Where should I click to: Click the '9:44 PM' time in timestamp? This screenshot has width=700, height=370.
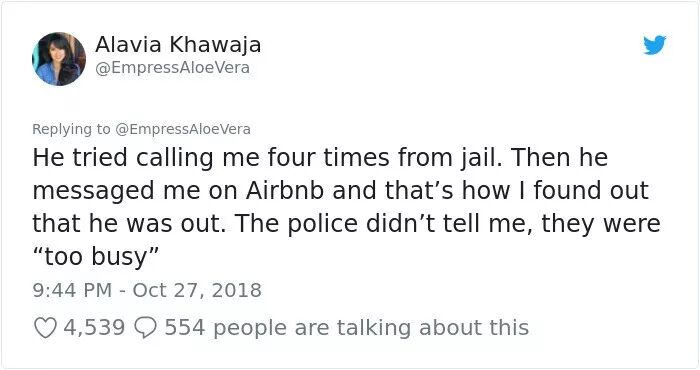(72, 290)
